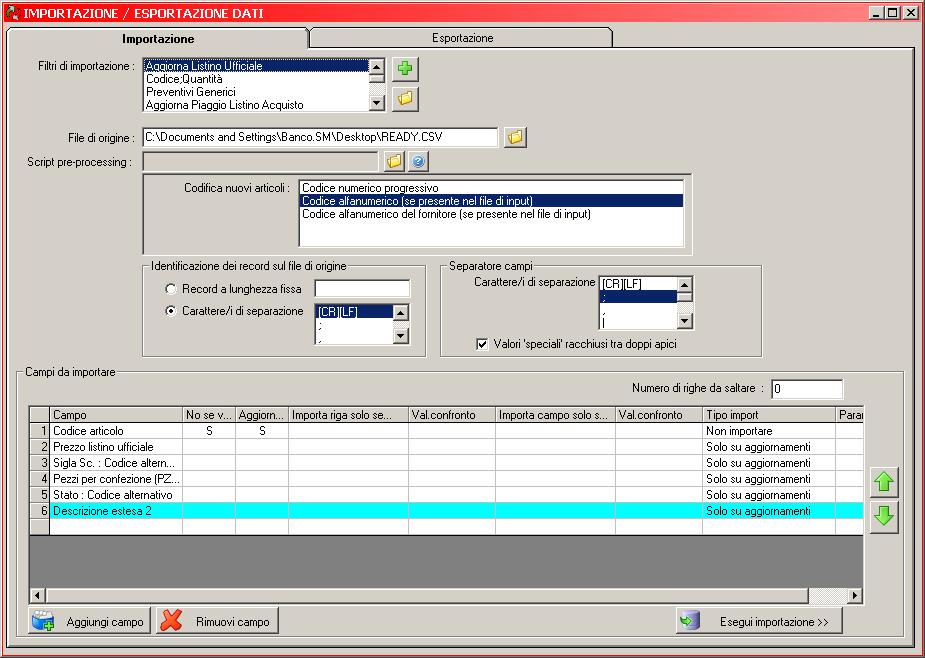Screen dimensions: 925x658
Task: Click row number 6 header cell
Action: coord(40,510)
